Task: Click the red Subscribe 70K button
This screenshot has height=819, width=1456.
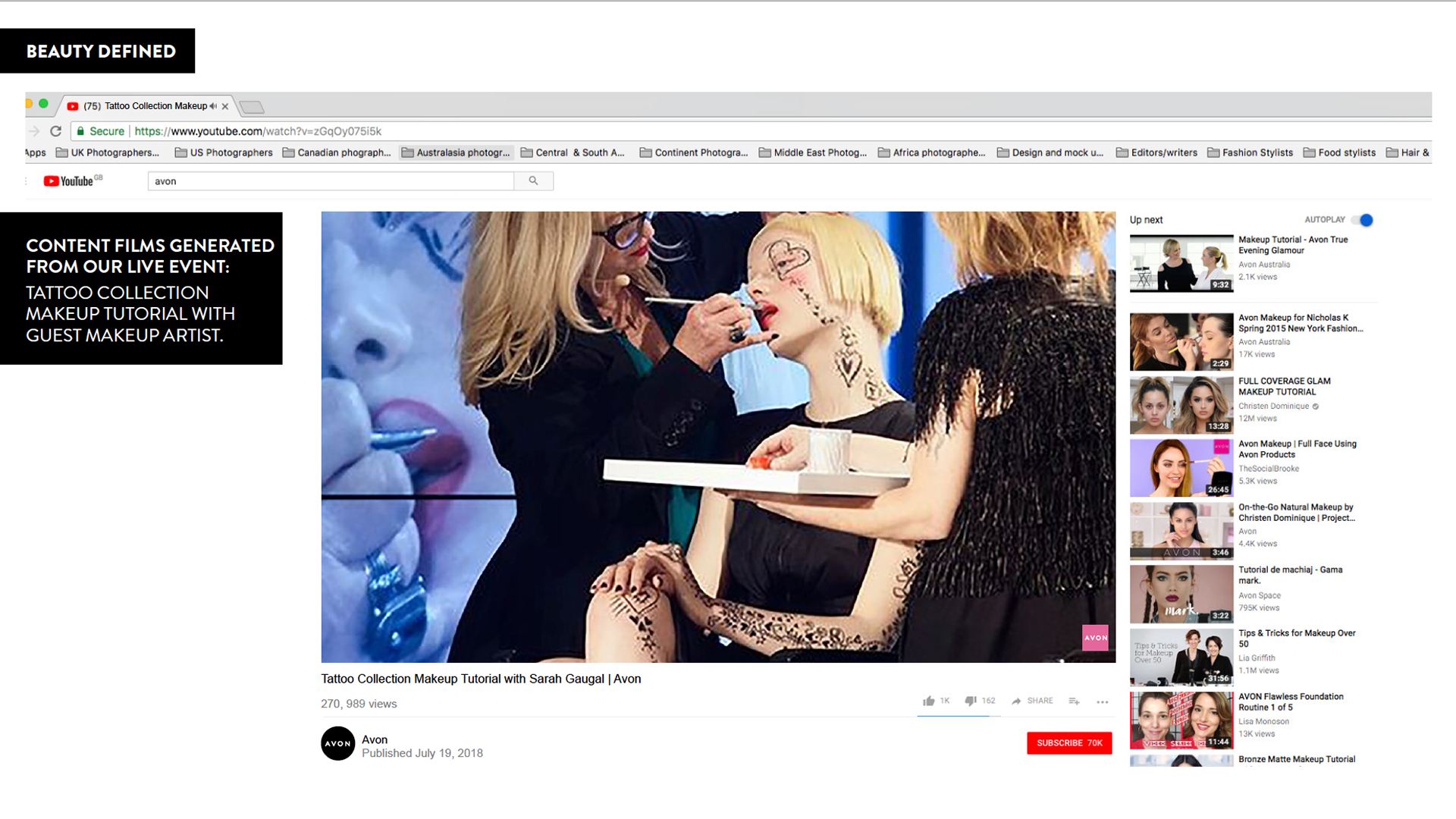Action: [x=1069, y=743]
